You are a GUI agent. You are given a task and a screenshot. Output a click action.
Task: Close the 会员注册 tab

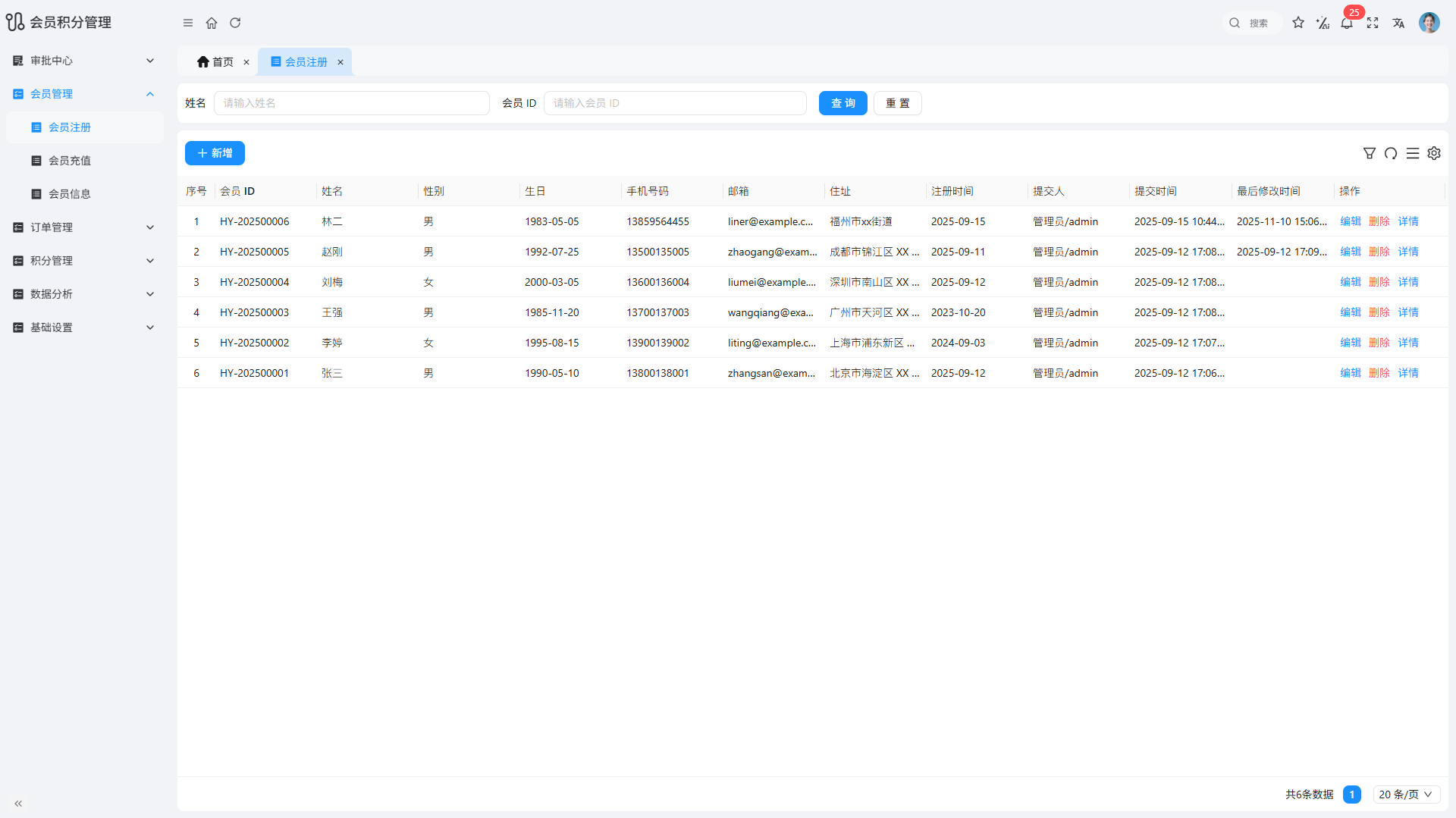coord(340,62)
